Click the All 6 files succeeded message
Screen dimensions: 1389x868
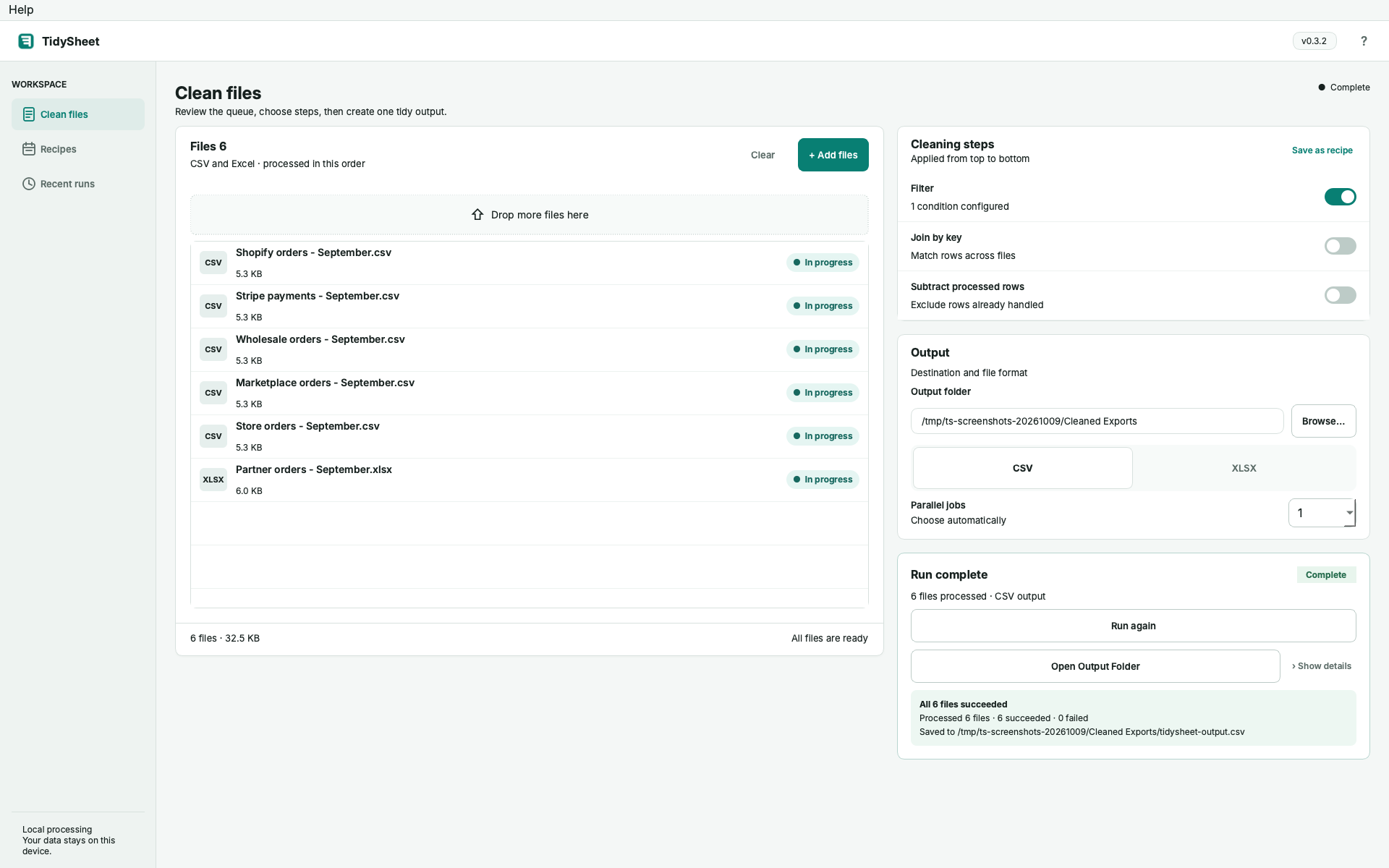(x=963, y=705)
